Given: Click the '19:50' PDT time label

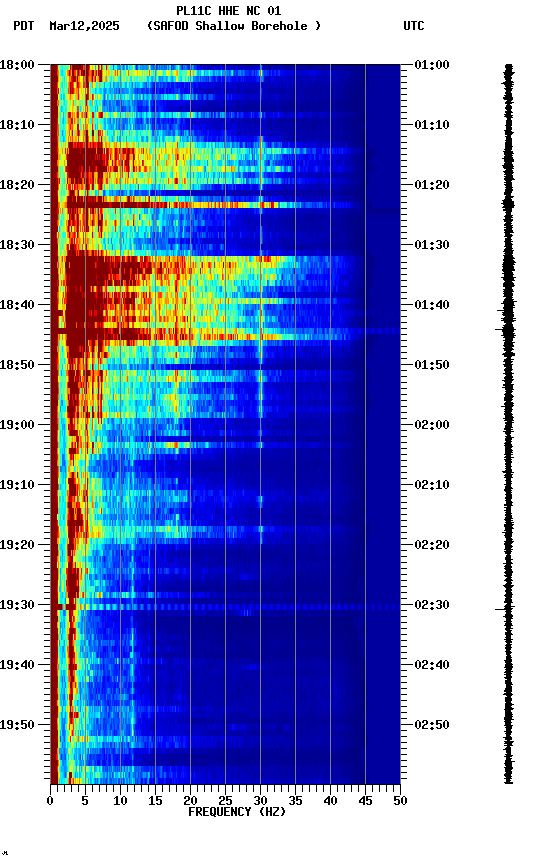Looking at the screenshot, I should click(x=17, y=725).
